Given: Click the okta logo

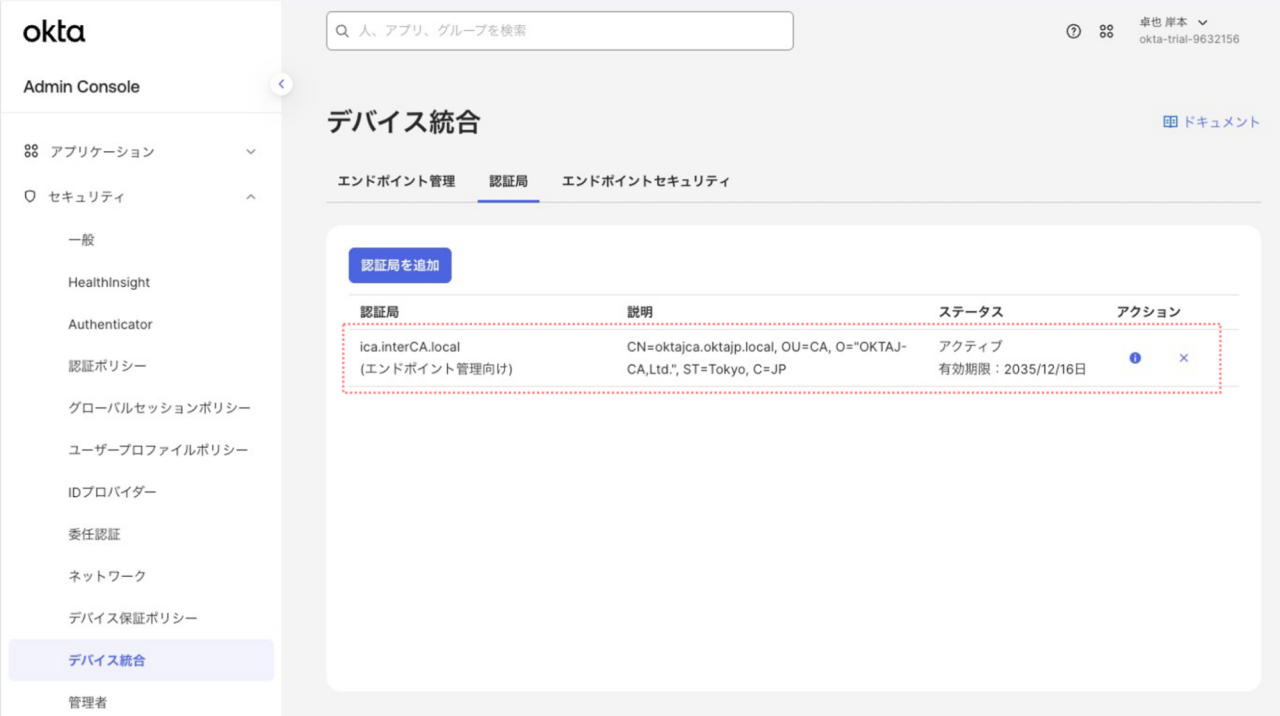Looking at the screenshot, I should point(54,32).
